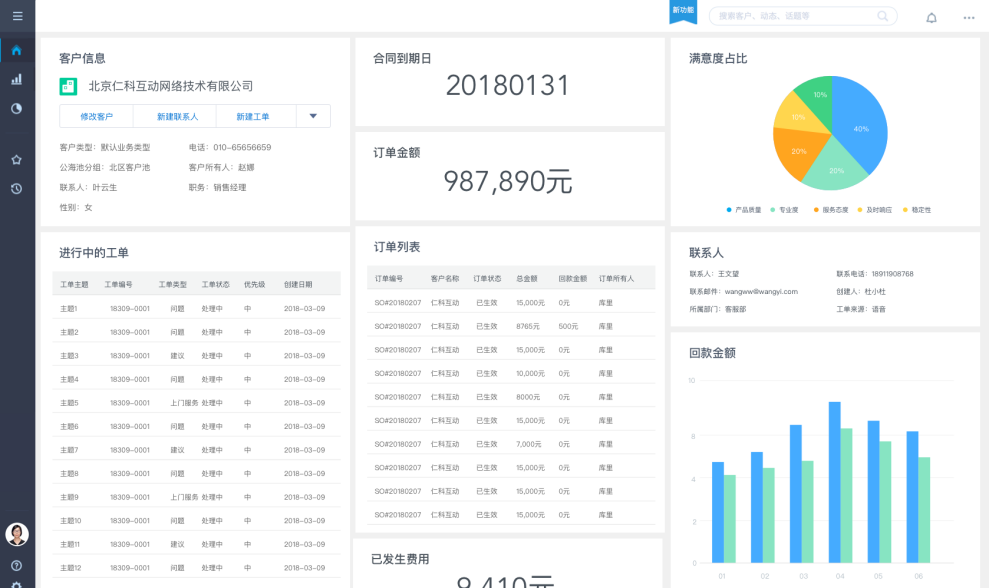Open the user avatar profile picture
The image size is (989, 588).
[17, 534]
